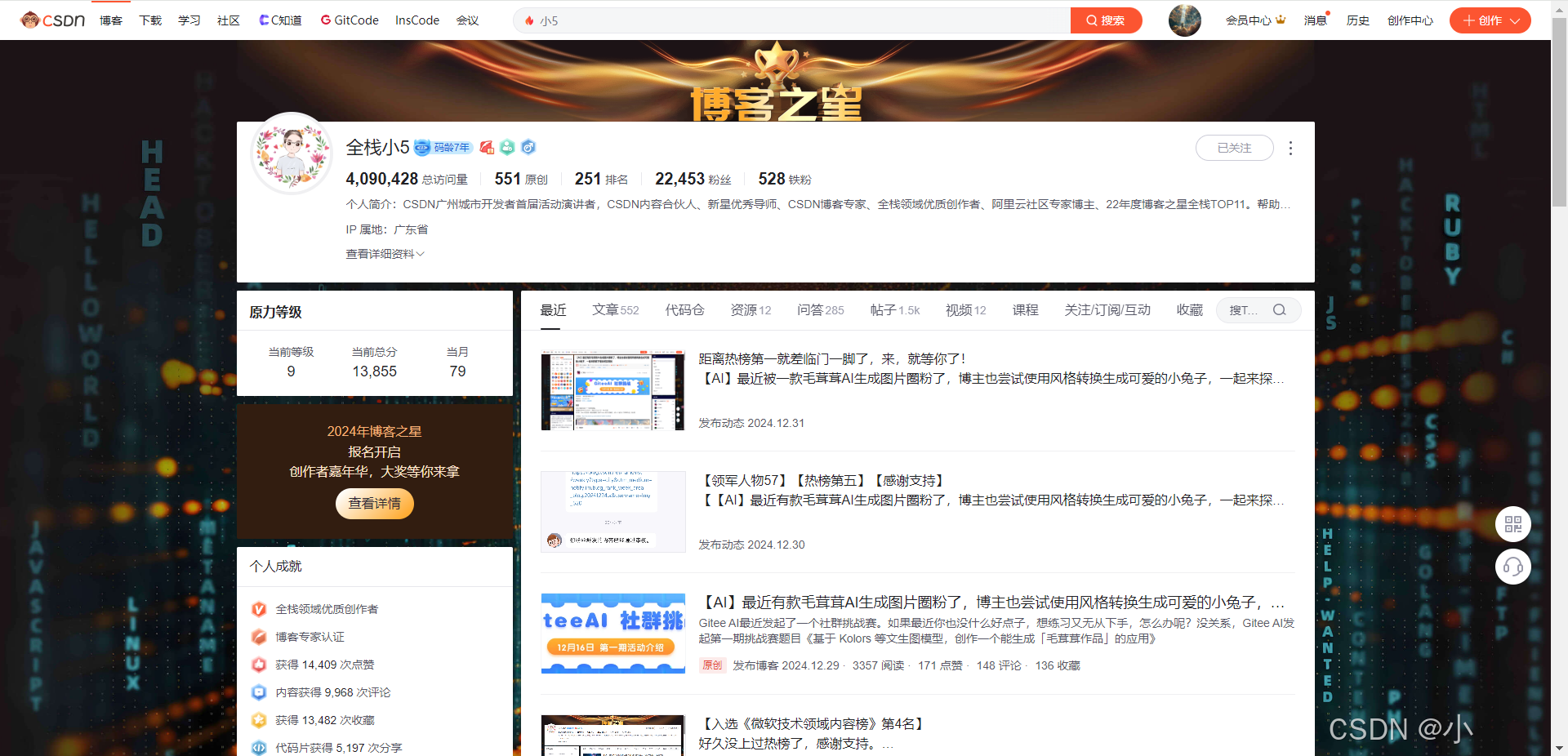Open the 创作 dropdown button

1490,20
